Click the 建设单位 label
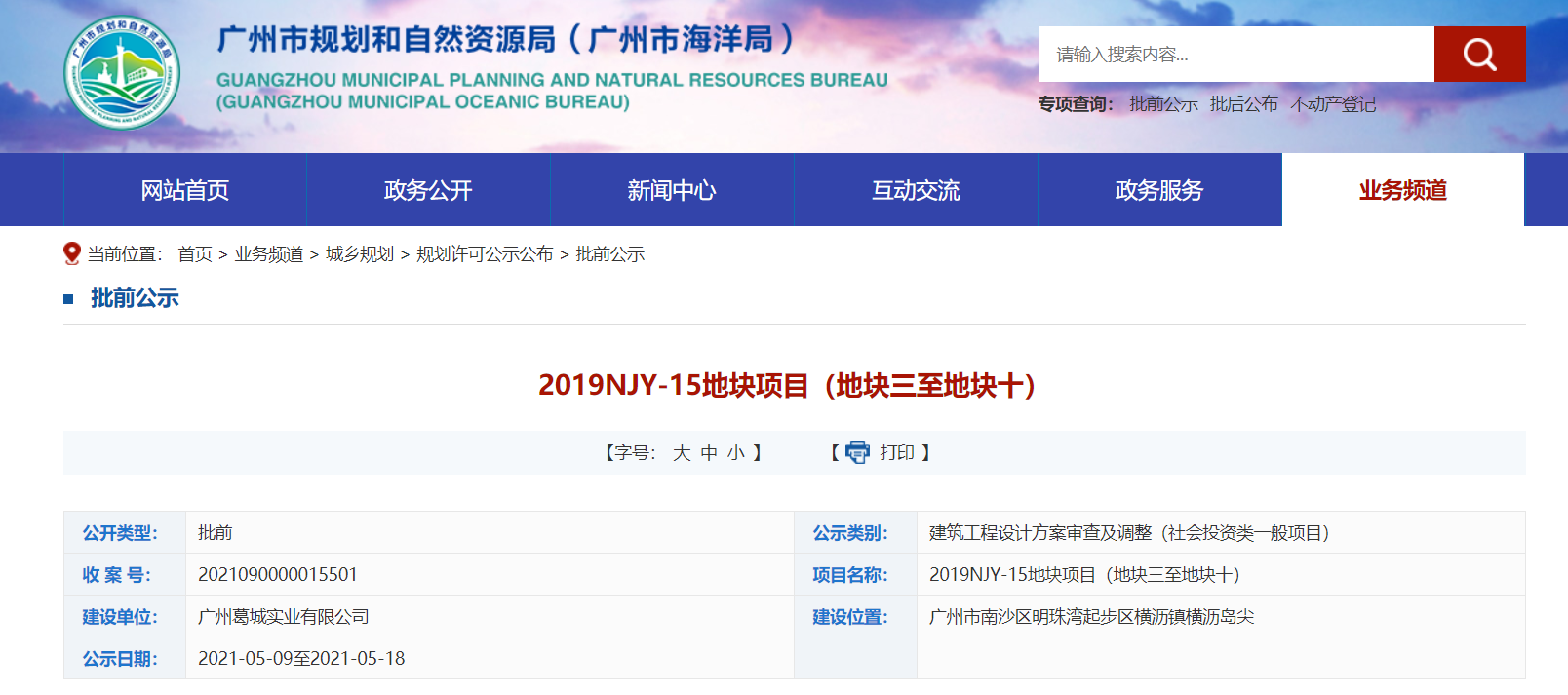This screenshot has width=1568, height=695. (120, 617)
